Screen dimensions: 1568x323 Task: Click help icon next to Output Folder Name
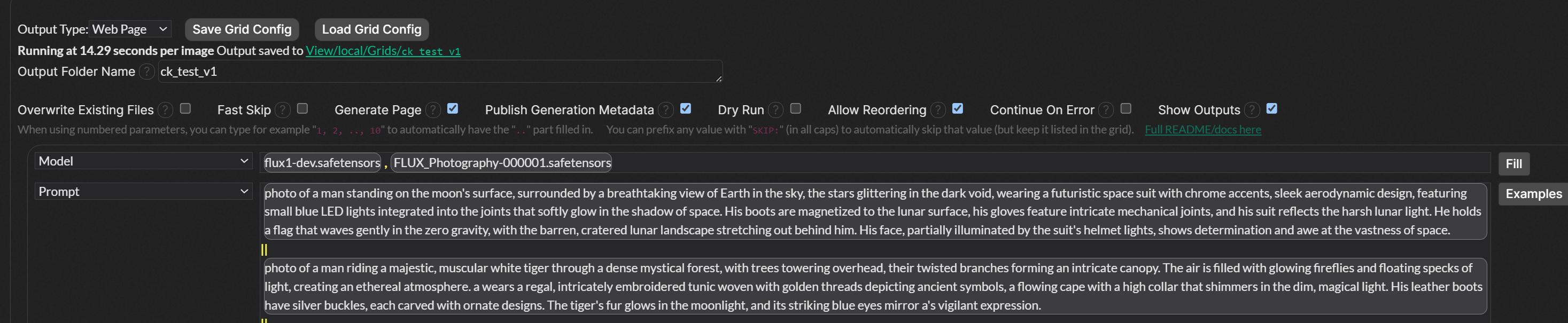coord(146,72)
